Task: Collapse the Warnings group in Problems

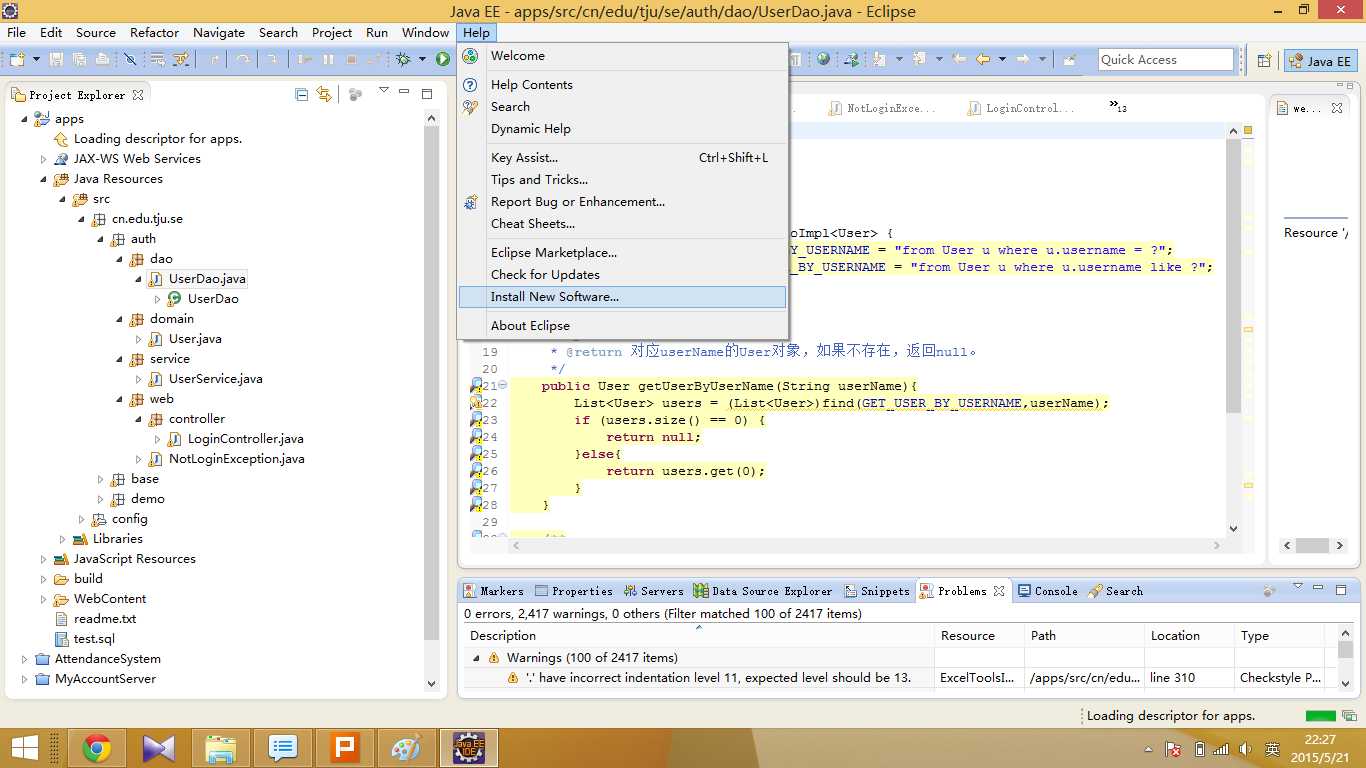Action: [476, 658]
